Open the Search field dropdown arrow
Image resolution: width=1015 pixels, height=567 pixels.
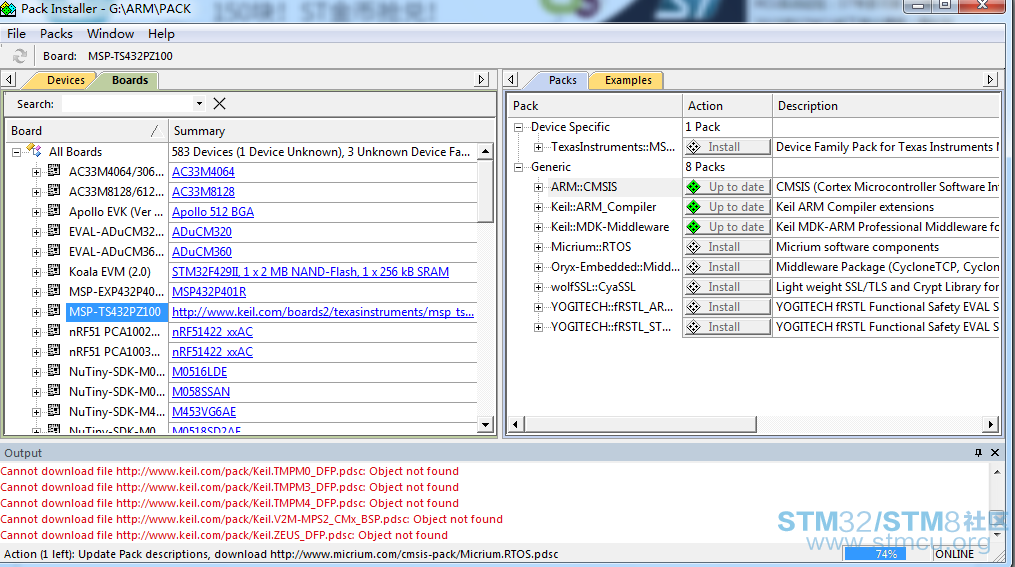199,104
